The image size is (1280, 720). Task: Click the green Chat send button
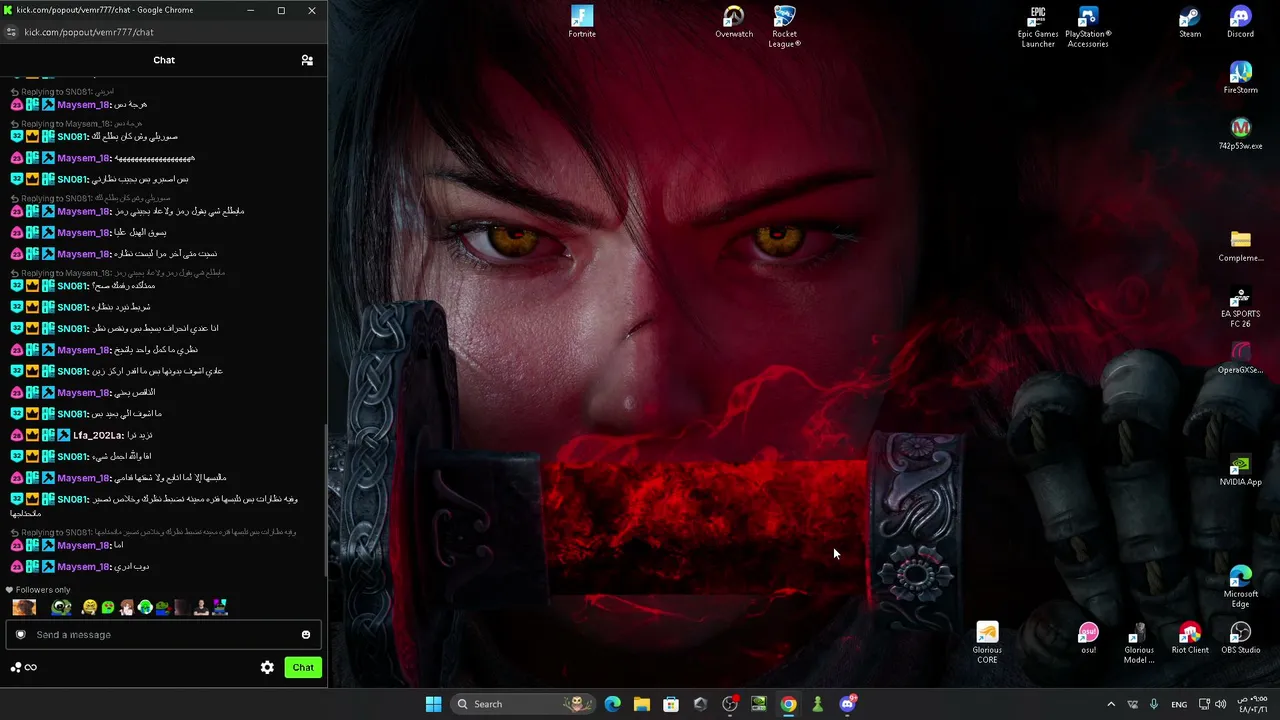(x=303, y=667)
